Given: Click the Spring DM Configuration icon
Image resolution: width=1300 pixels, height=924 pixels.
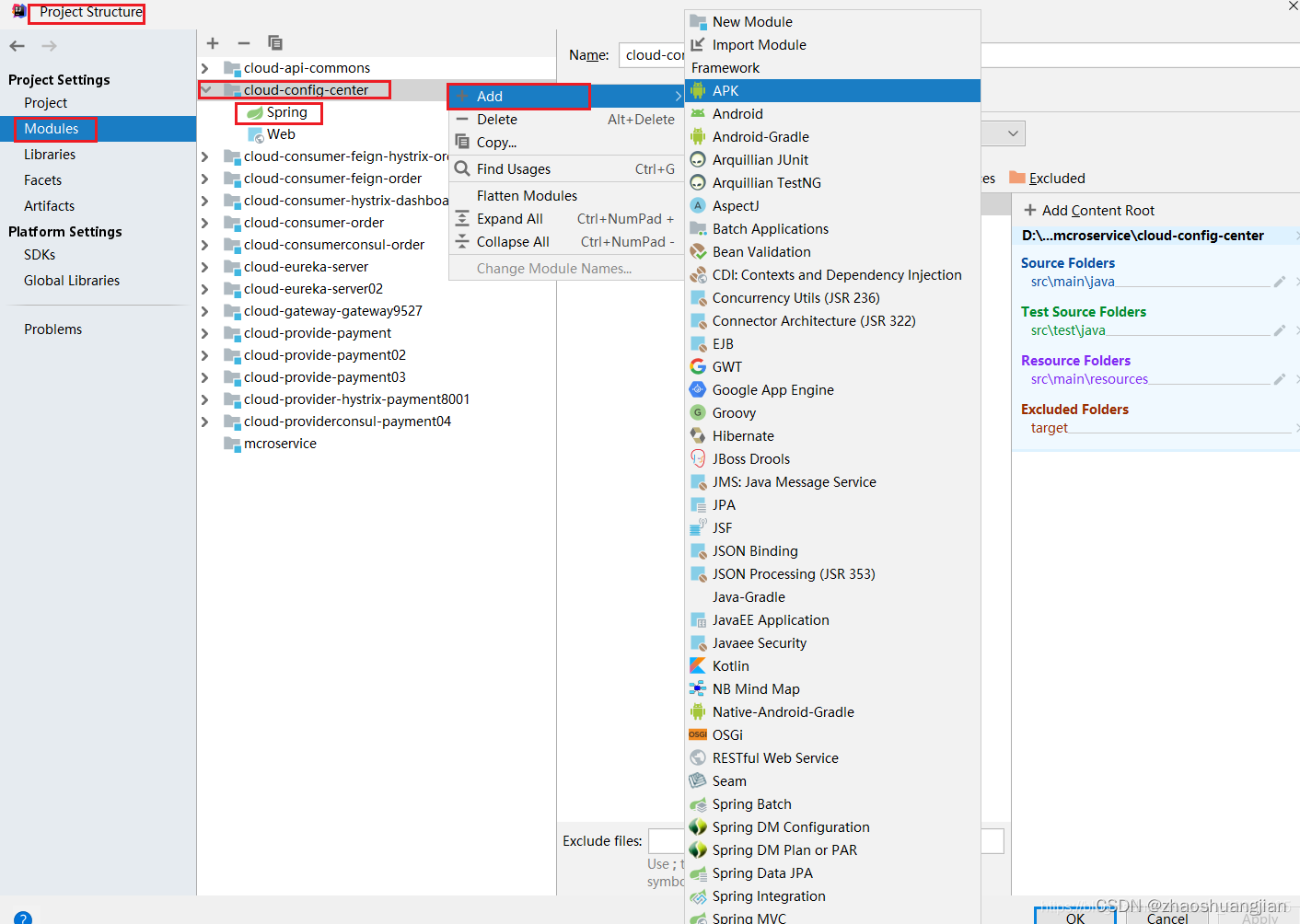Looking at the screenshot, I should (698, 826).
